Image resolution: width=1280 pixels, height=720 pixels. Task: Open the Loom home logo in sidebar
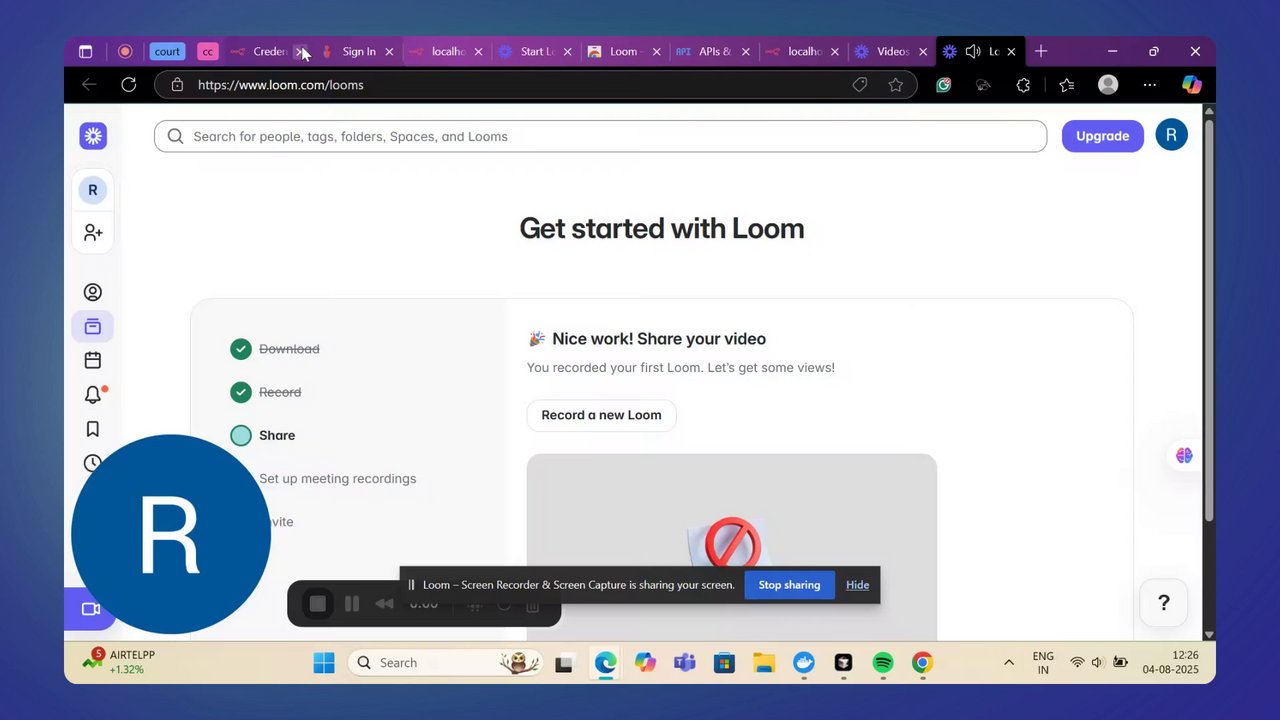coord(93,136)
